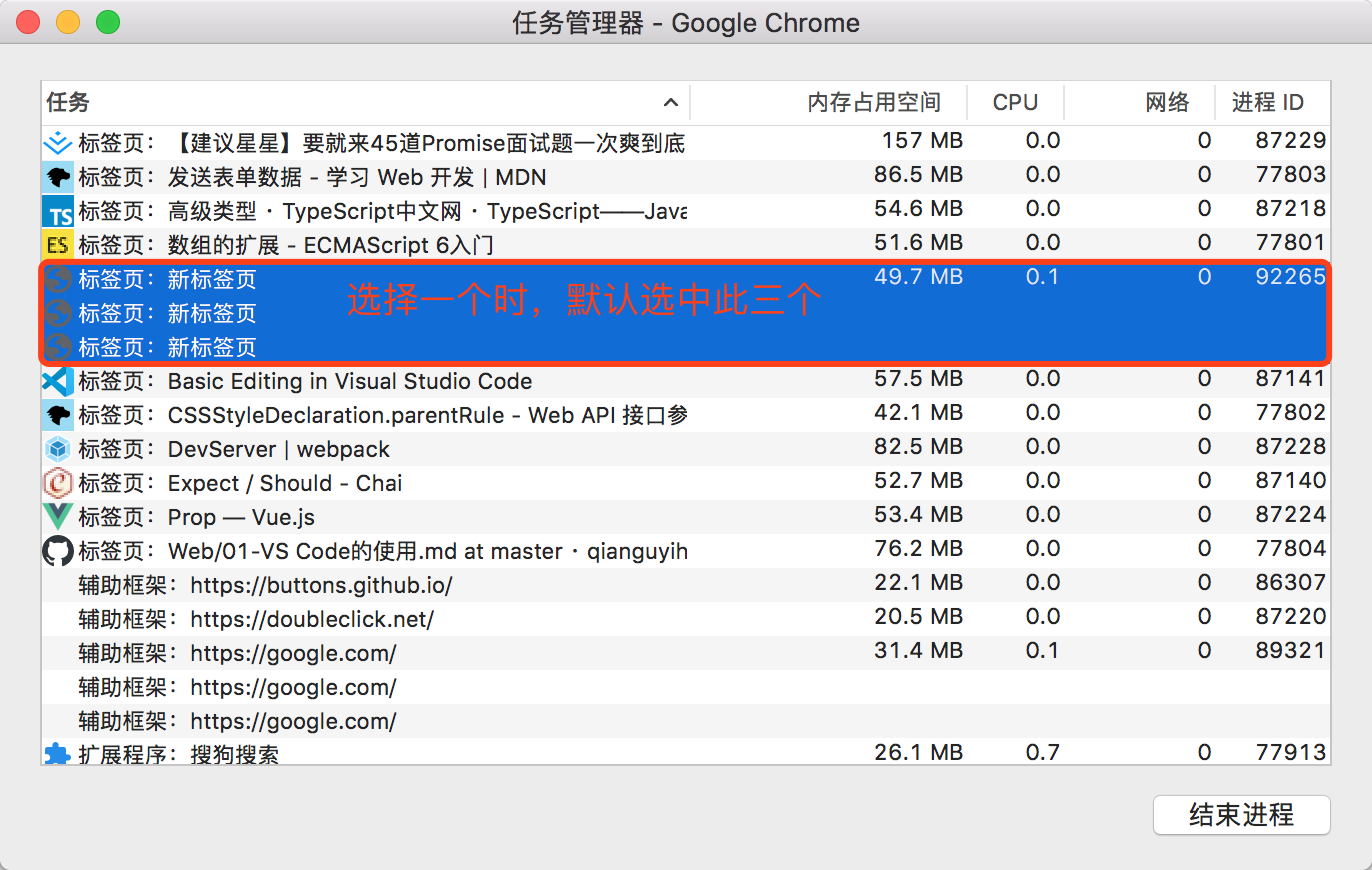Click the green zoom window button
The height and width of the screenshot is (870, 1372).
[x=107, y=22]
